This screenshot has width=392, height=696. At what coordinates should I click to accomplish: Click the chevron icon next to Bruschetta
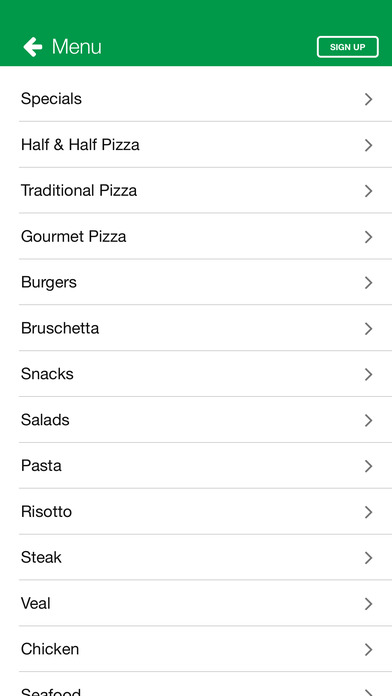pos(368,328)
